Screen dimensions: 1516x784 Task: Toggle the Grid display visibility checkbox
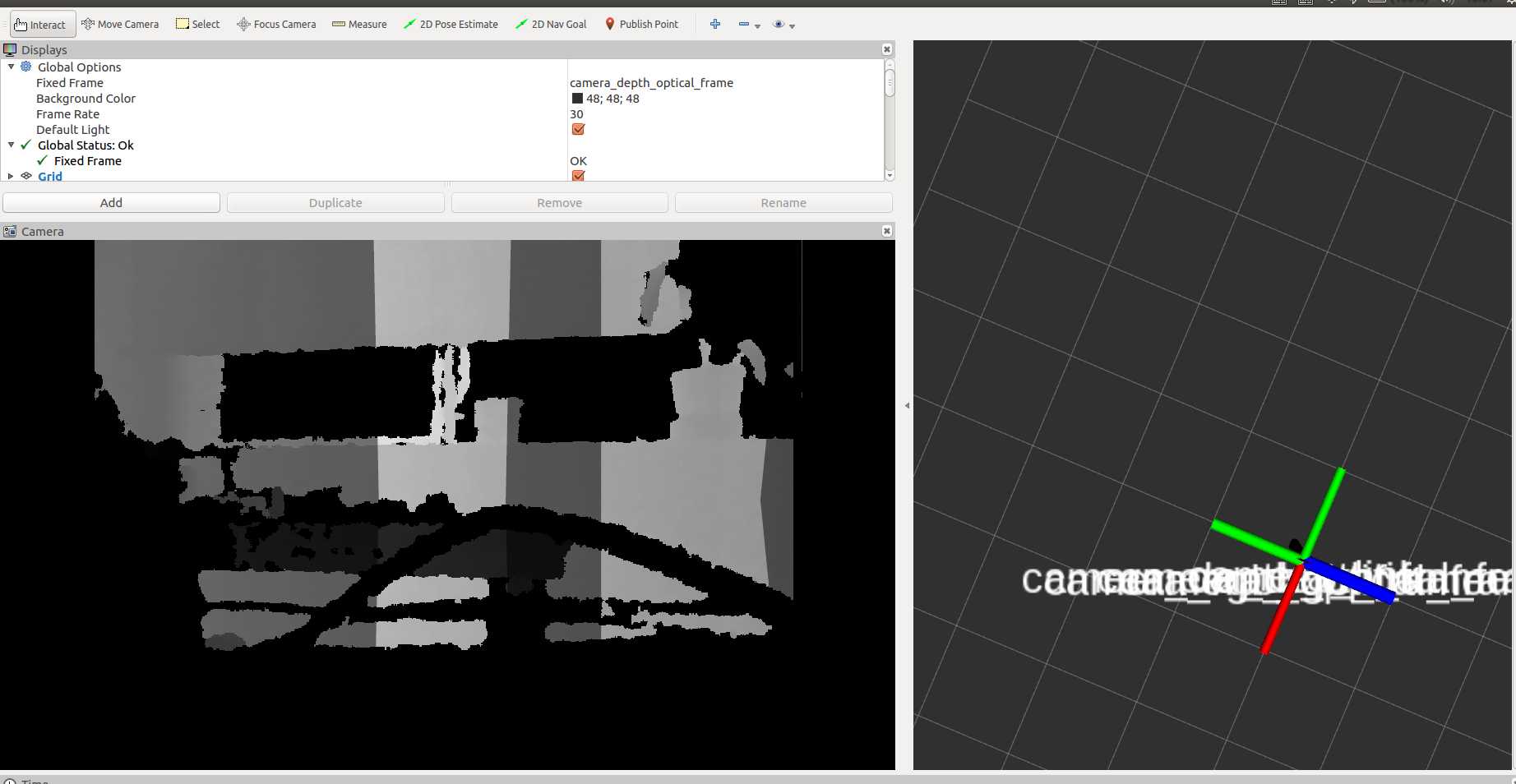(579, 176)
